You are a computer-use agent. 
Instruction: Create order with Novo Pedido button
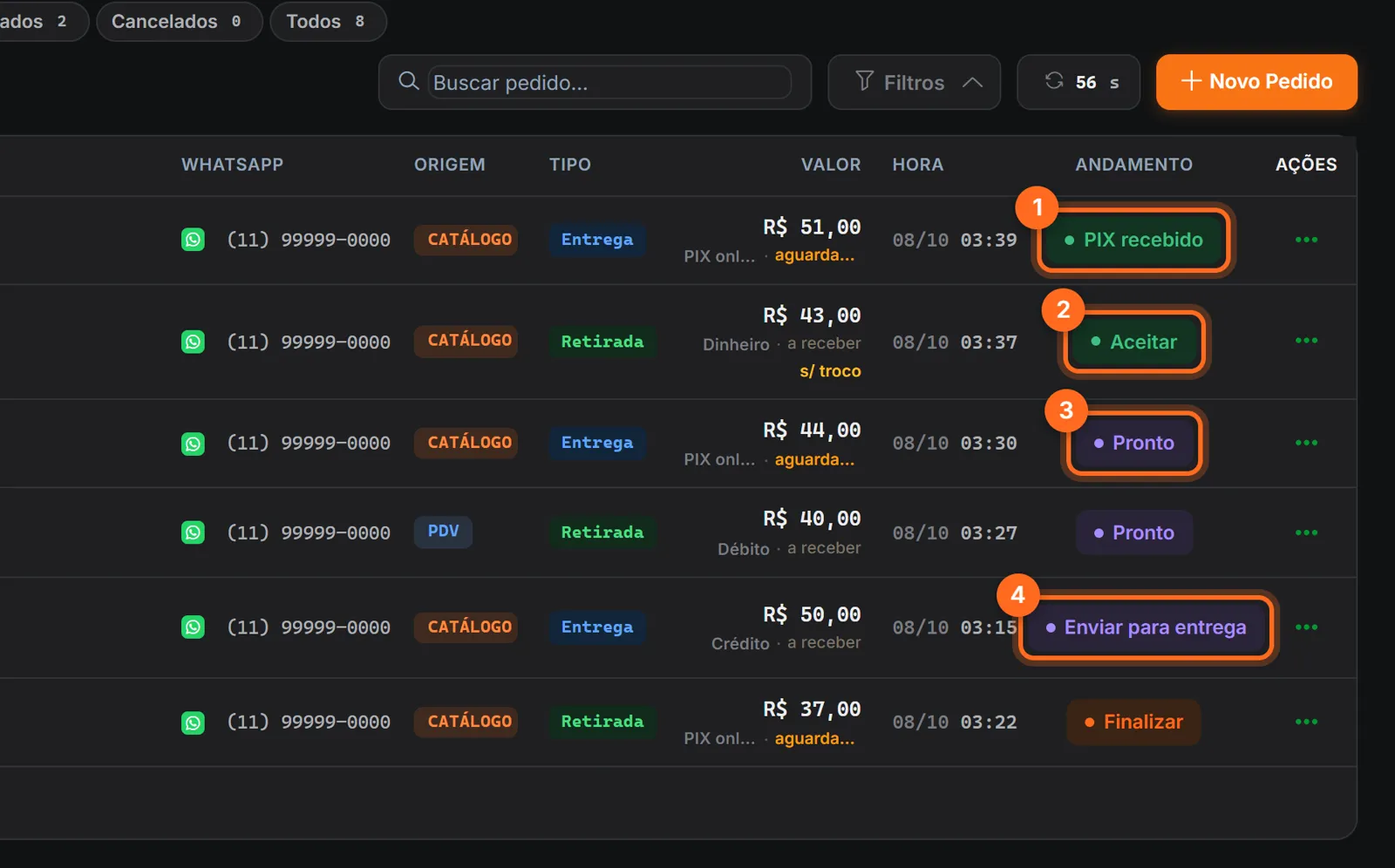click(1256, 82)
